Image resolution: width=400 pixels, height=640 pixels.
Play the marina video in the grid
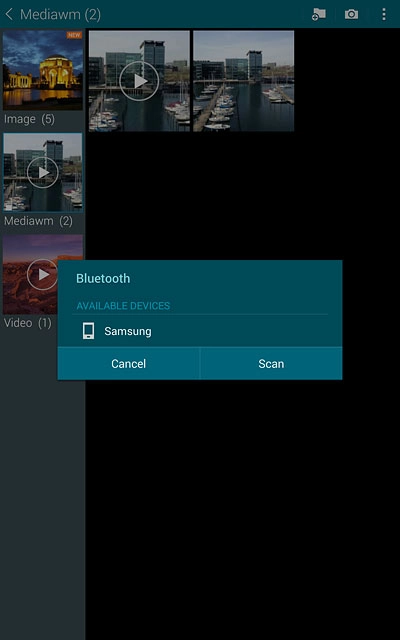pyautogui.click(x=139, y=81)
